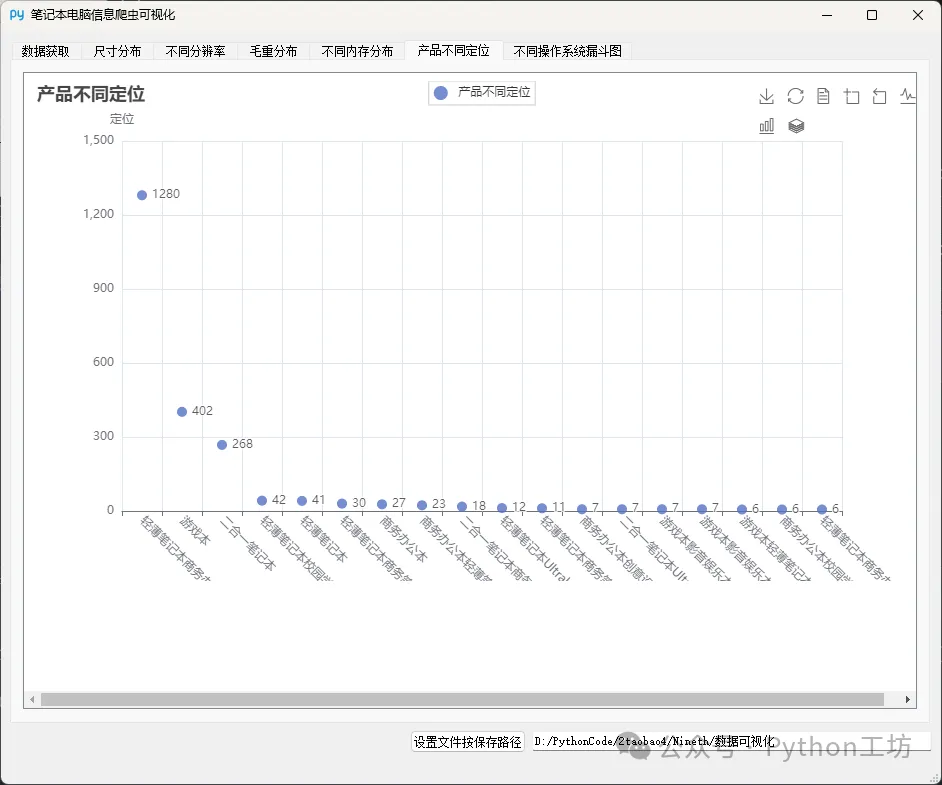This screenshot has height=785, width=942.
Task: Click the horizontal scrollbar thumb
Action: (x=462, y=700)
